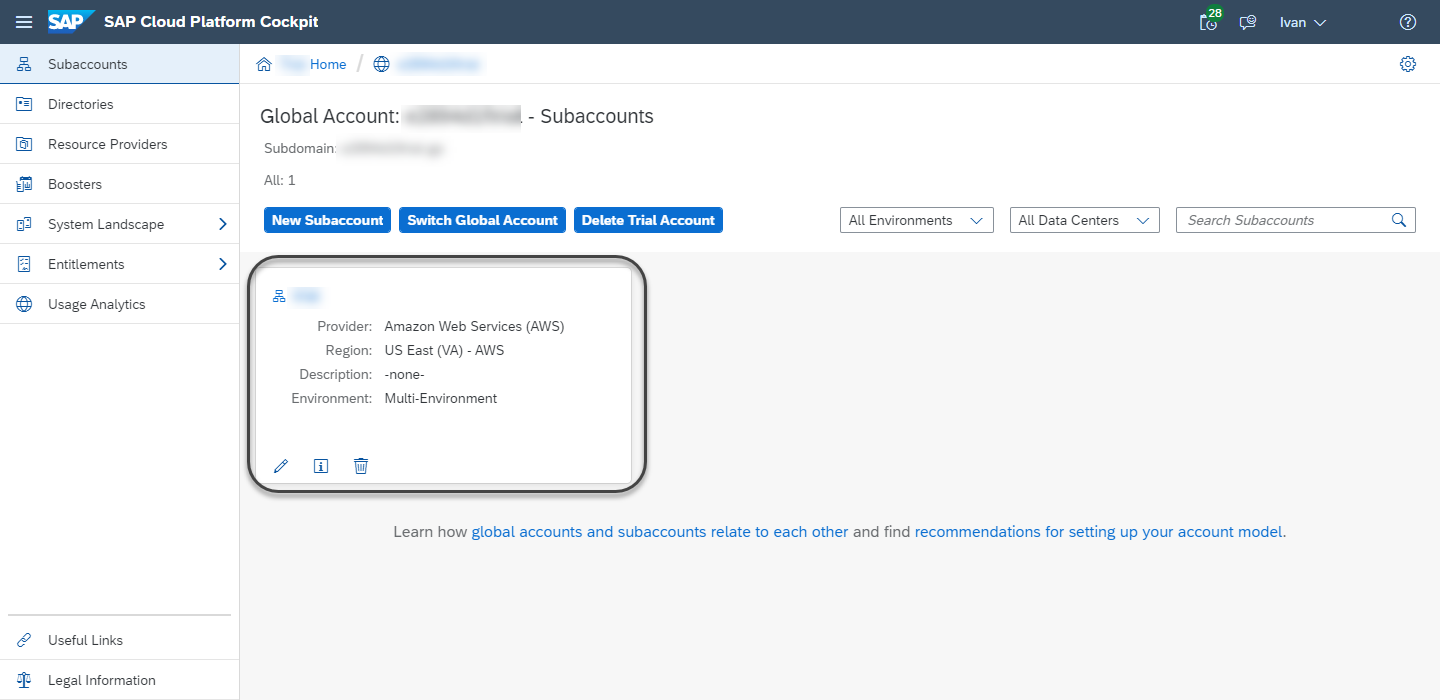
Task: Open Boosters in the sidebar
Action: click(x=120, y=184)
